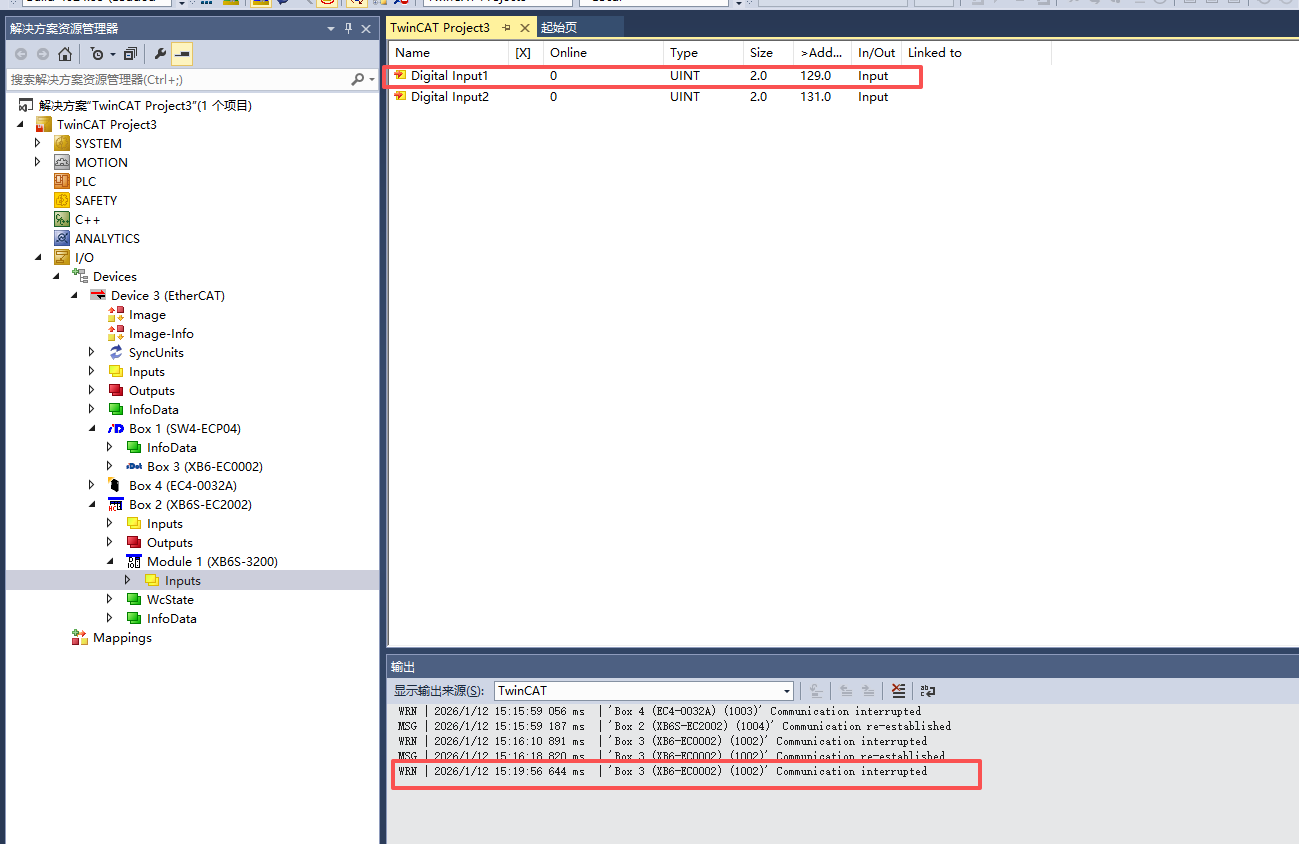This screenshot has height=844, width=1299.
Task: Toggle the highlighted preview-selected-items button
Action: pyautogui.click(x=182, y=54)
